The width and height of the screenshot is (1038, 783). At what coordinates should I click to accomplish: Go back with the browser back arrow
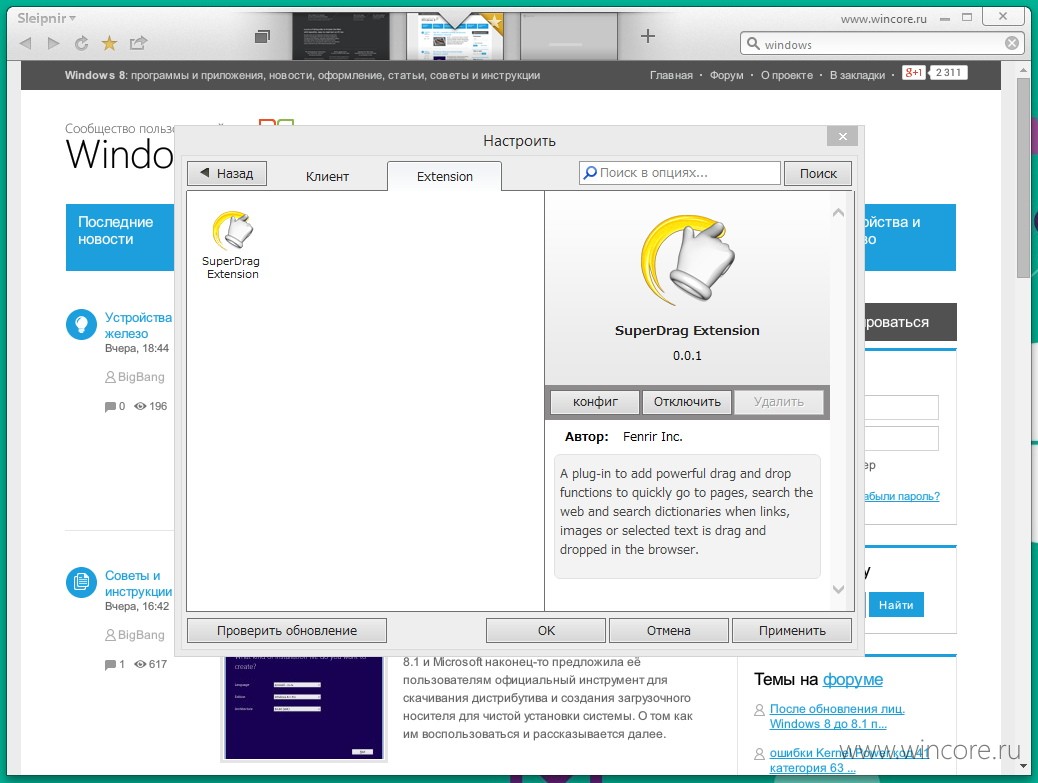pos(26,44)
